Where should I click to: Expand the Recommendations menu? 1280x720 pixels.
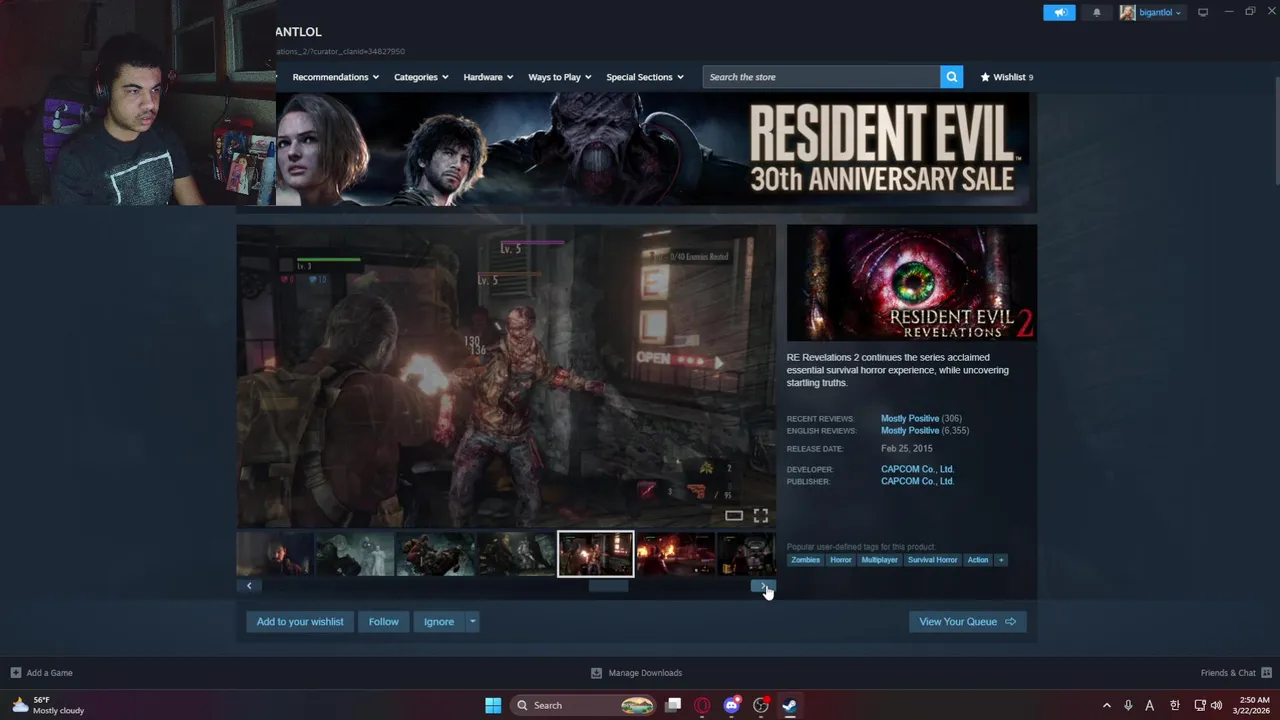click(335, 77)
